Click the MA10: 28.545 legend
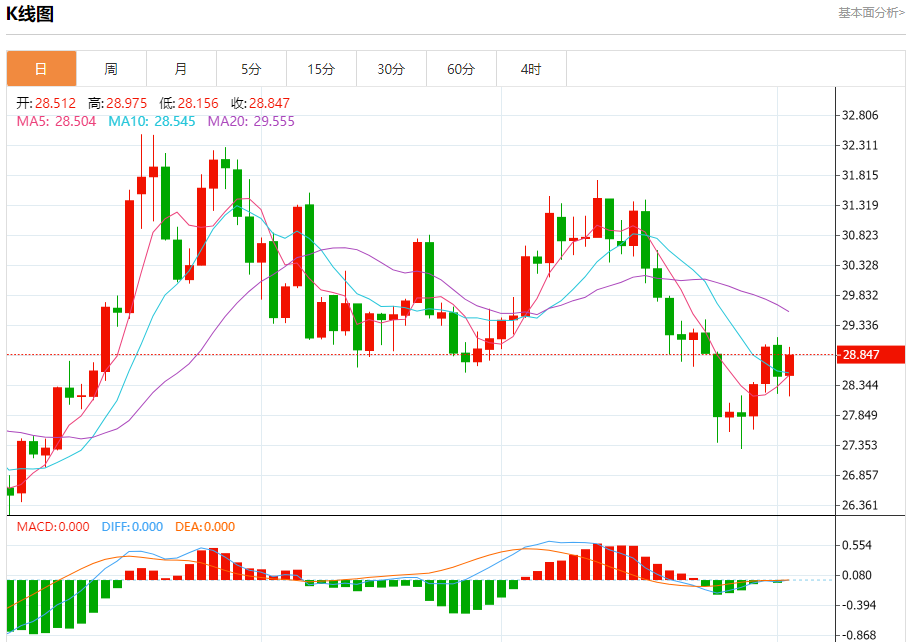Viewport: 909px width, 642px height. click(x=152, y=121)
